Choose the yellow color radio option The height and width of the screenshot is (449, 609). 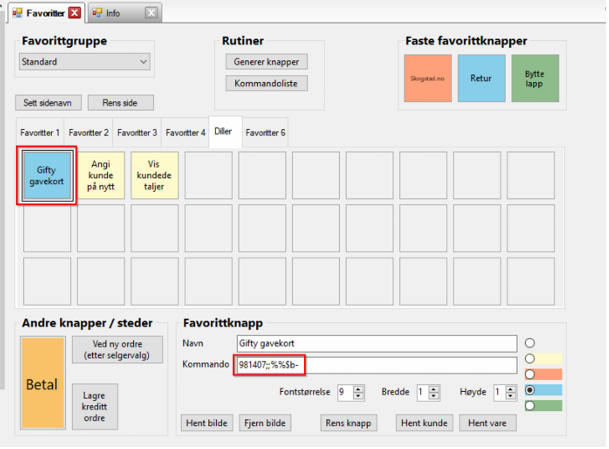[x=531, y=358]
